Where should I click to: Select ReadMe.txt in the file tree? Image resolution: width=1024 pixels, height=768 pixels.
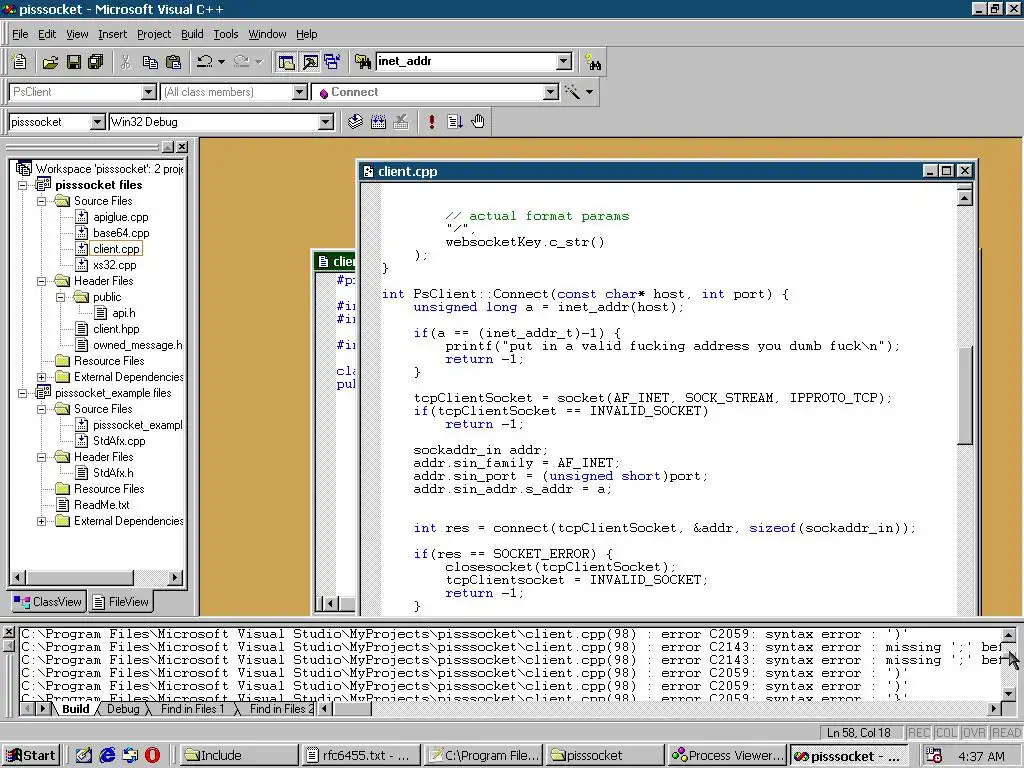[x=101, y=505]
